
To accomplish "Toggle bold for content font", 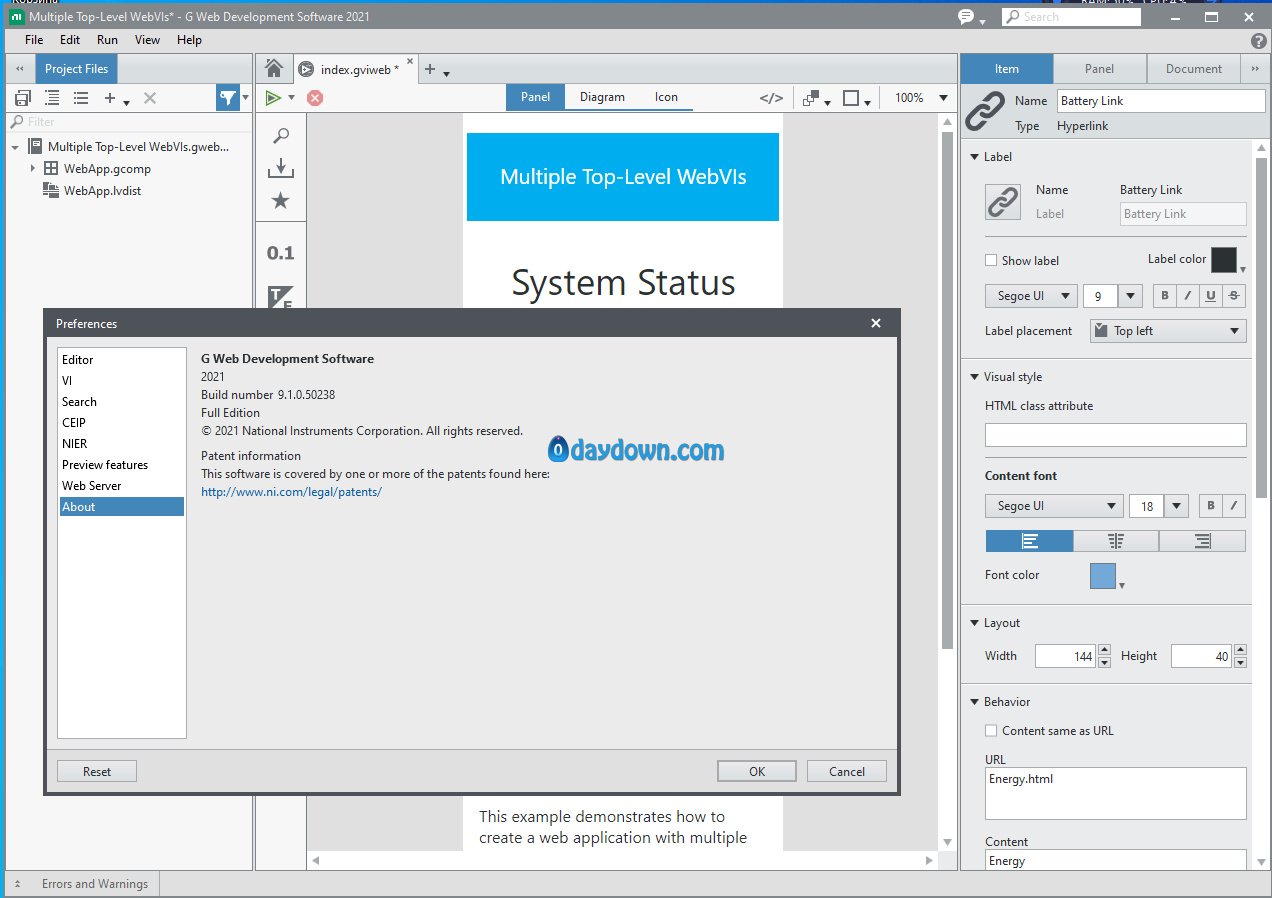I will [1211, 506].
